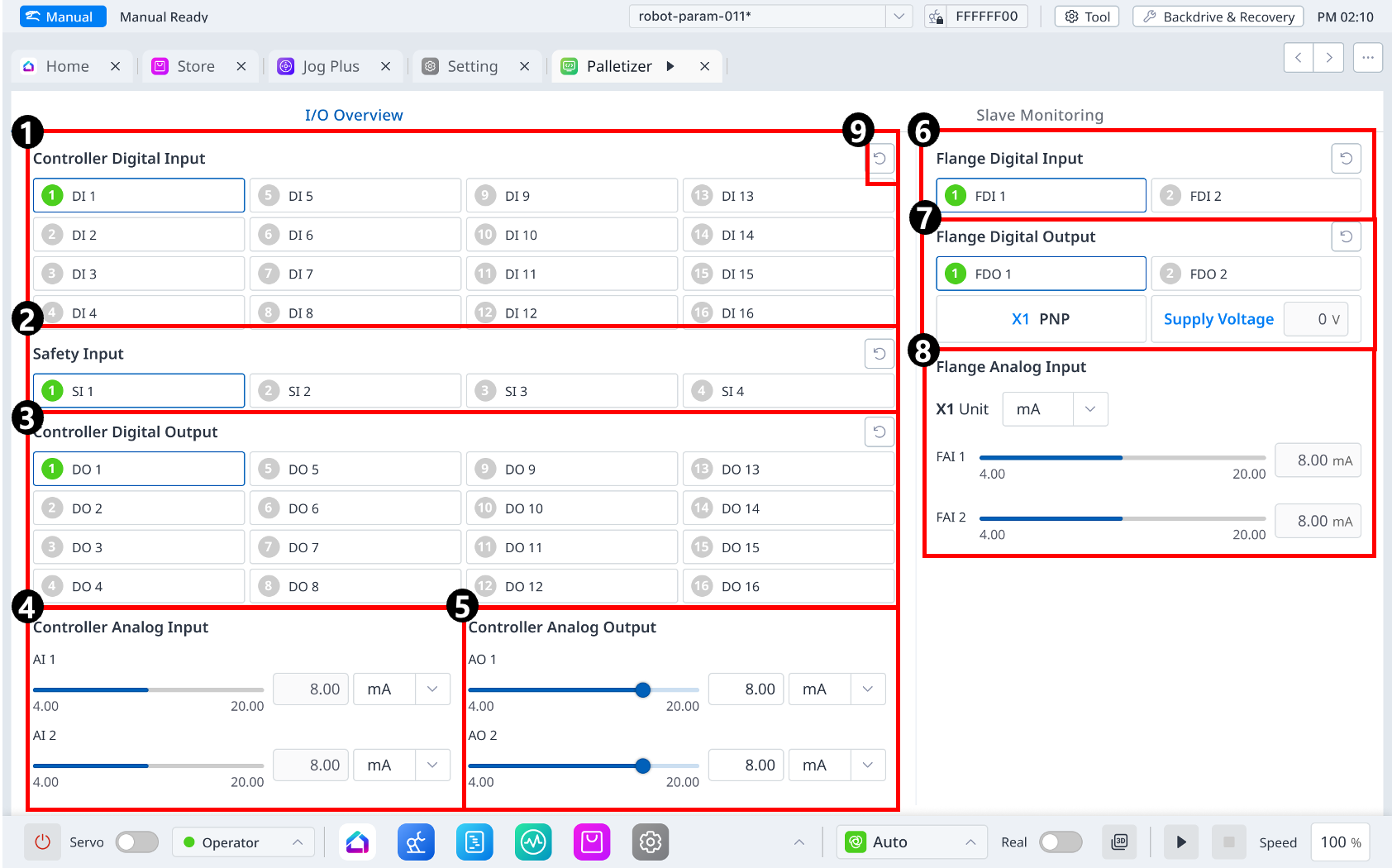Open the 3D viewer icon
Viewport: 1392px width, 868px height.
click(x=1119, y=842)
